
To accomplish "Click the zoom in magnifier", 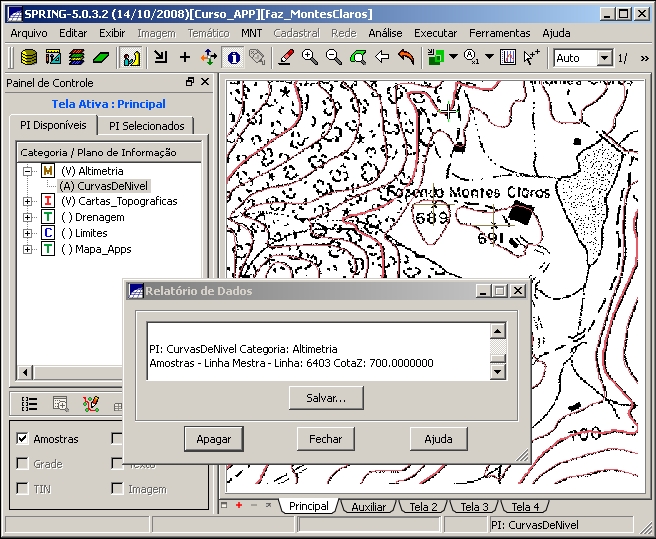I will [310, 58].
